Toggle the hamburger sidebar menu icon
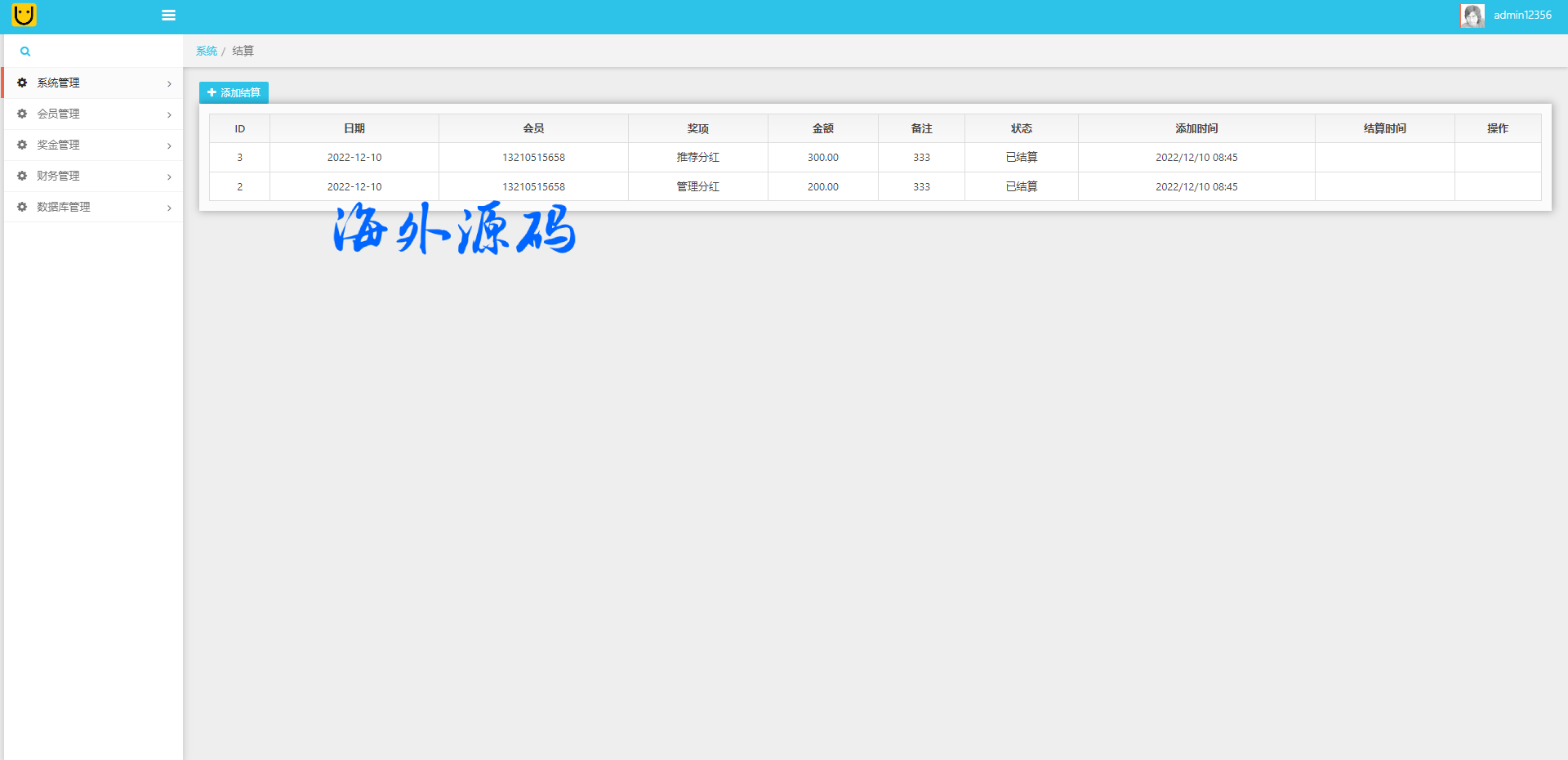This screenshot has height=760, width=1568. (169, 16)
